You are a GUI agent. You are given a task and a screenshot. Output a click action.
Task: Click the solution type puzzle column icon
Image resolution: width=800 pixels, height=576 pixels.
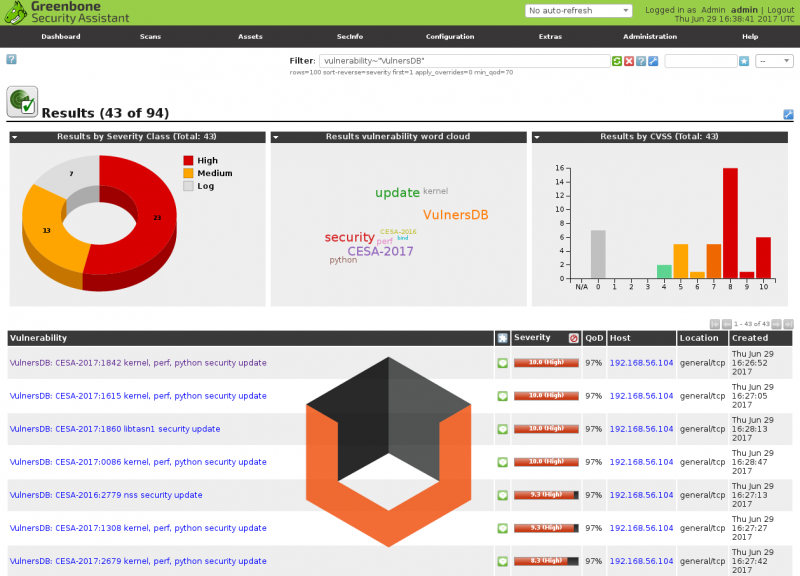click(x=502, y=338)
